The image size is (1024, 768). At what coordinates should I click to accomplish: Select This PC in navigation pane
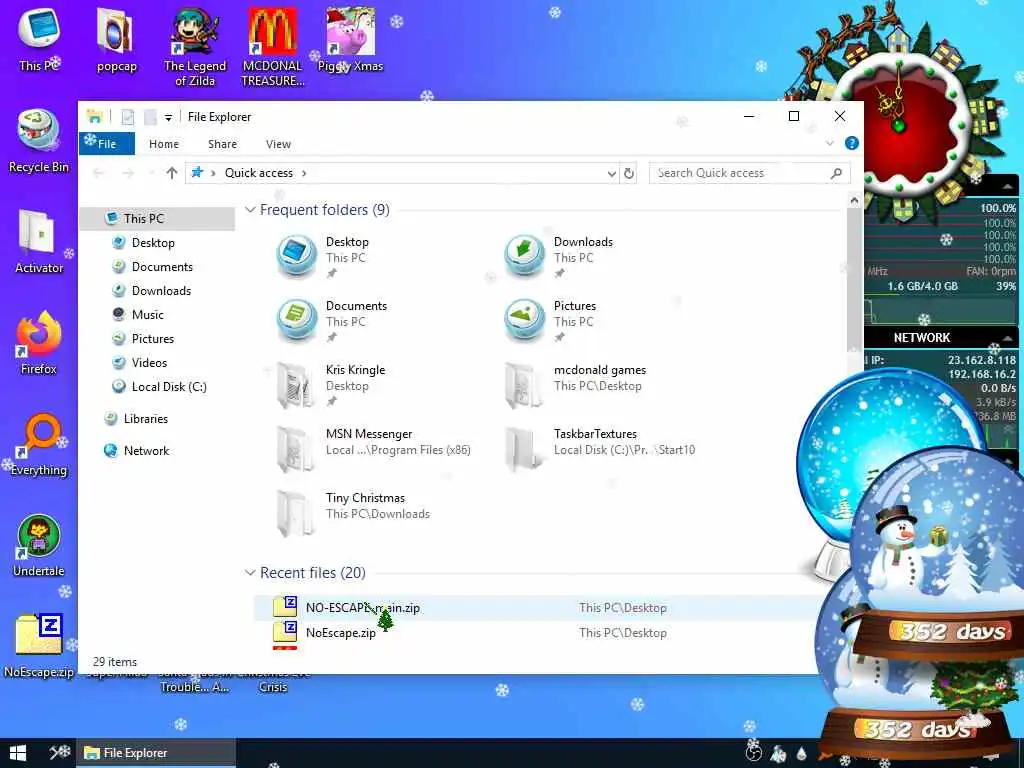click(157, 219)
